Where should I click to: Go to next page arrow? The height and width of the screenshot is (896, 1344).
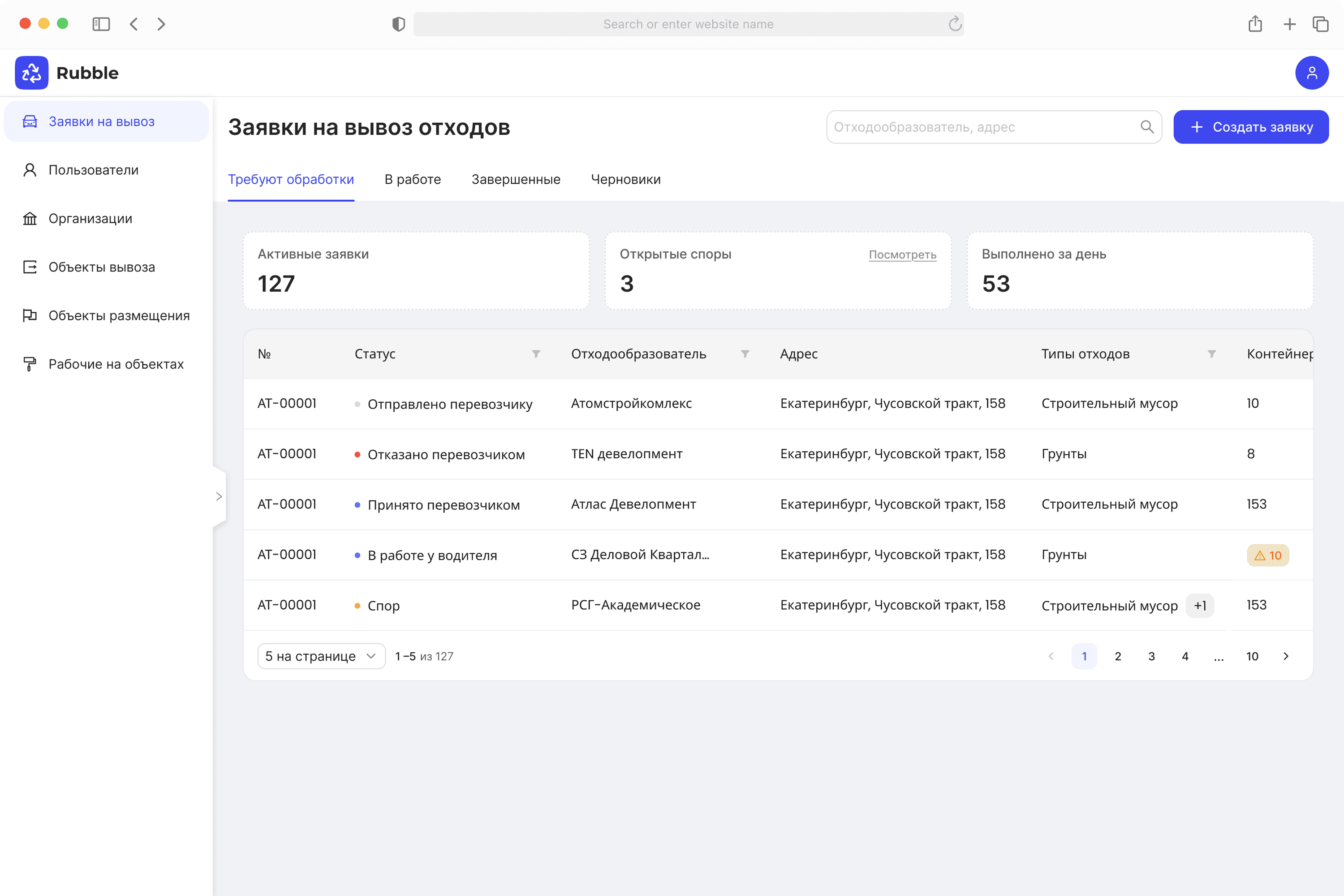pyautogui.click(x=1286, y=656)
